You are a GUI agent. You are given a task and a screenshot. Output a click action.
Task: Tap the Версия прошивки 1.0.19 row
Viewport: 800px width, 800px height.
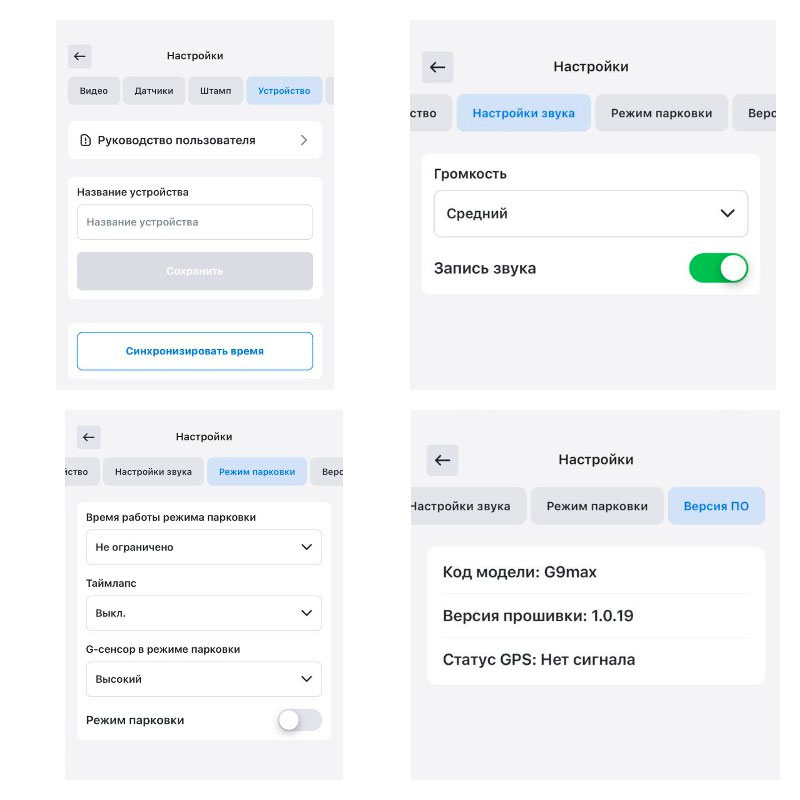coord(596,616)
